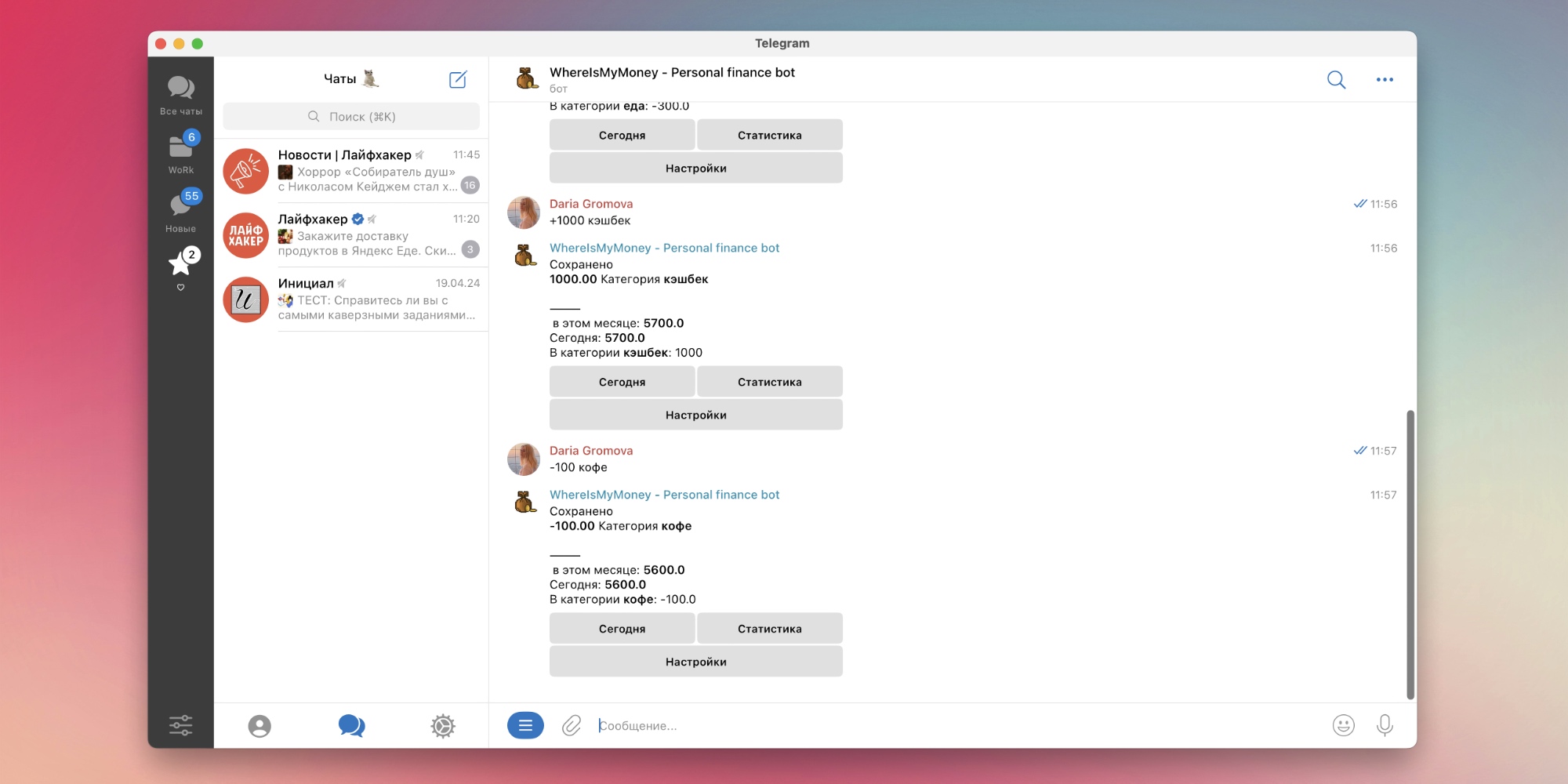Click the Contacts tab icon

[x=260, y=726]
